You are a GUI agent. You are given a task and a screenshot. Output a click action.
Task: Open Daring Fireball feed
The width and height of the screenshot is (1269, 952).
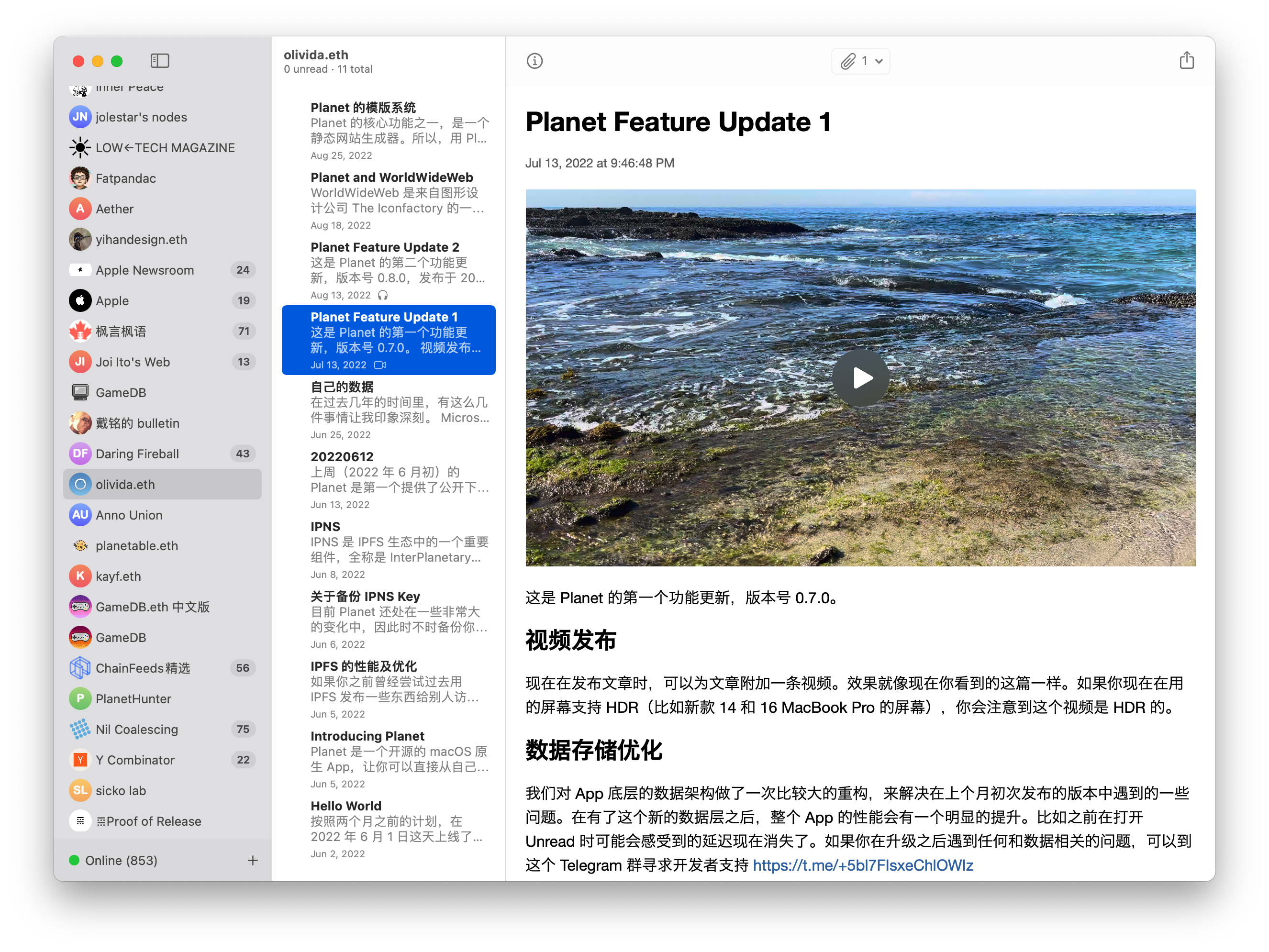click(x=137, y=454)
